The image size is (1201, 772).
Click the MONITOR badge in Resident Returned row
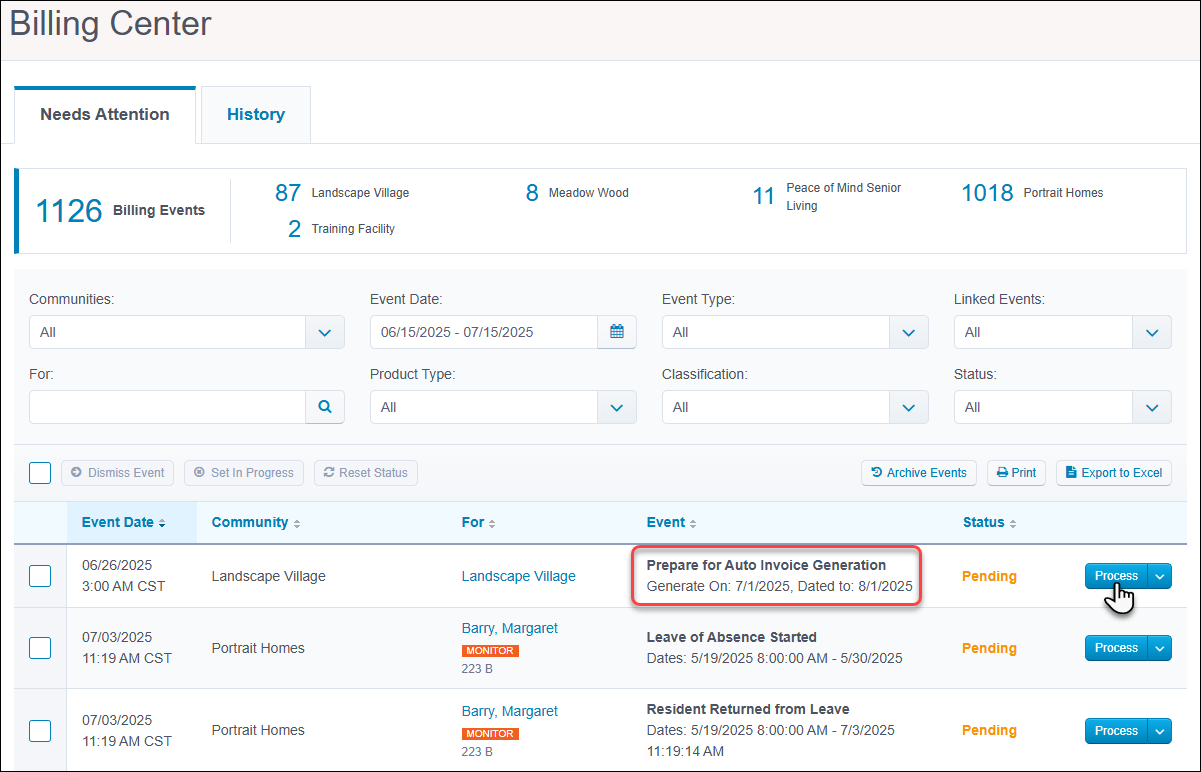click(490, 734)
